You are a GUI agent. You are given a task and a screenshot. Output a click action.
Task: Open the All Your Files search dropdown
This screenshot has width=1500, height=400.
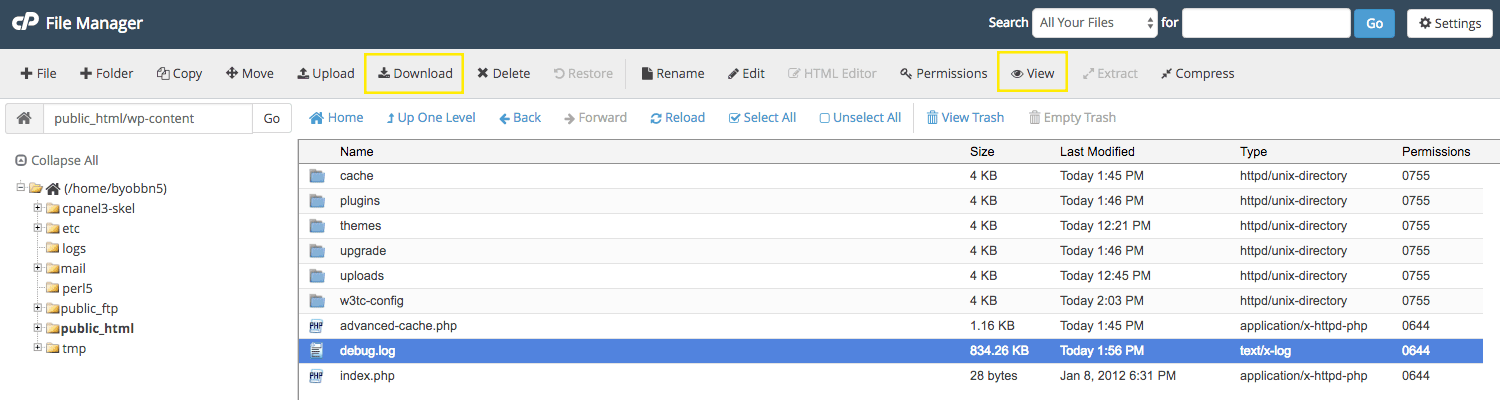[1095, 23]
